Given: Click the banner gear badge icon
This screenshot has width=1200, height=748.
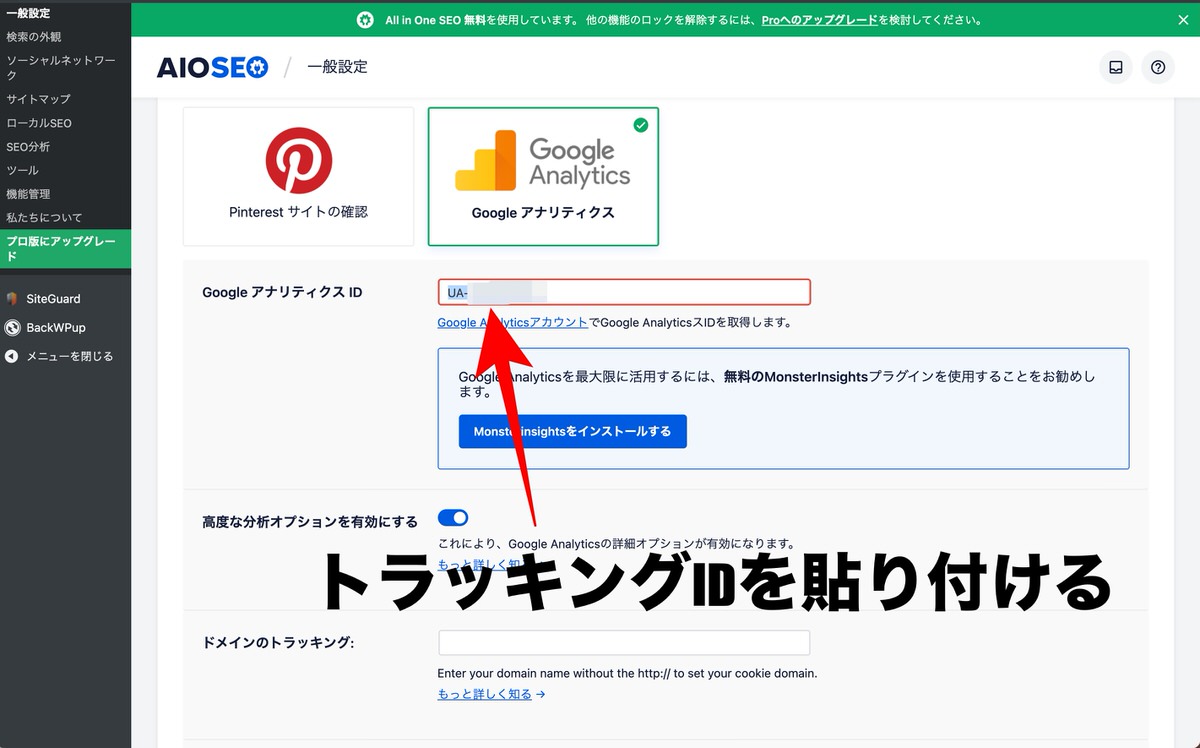Looking at the screenshot, I should pos(365,19).
